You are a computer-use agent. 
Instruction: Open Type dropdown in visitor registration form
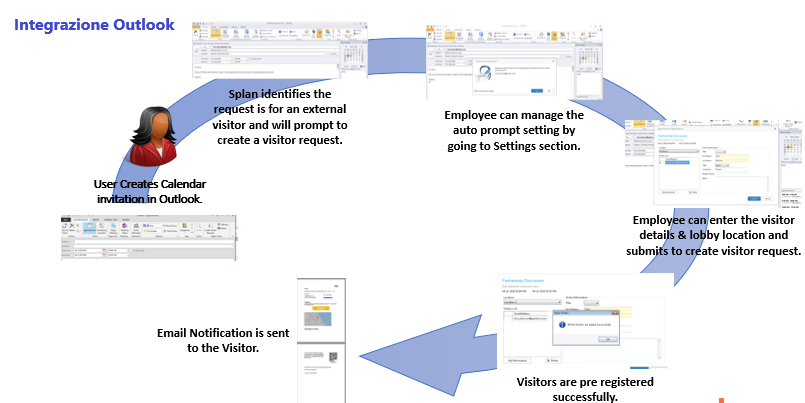coord(721,165)
